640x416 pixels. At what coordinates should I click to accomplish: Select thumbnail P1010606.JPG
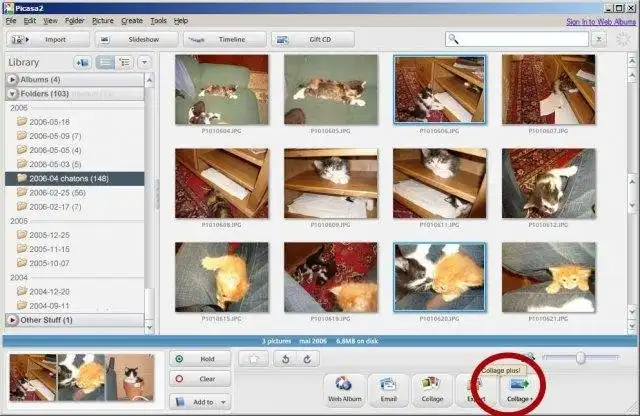[x=440, y=89]
